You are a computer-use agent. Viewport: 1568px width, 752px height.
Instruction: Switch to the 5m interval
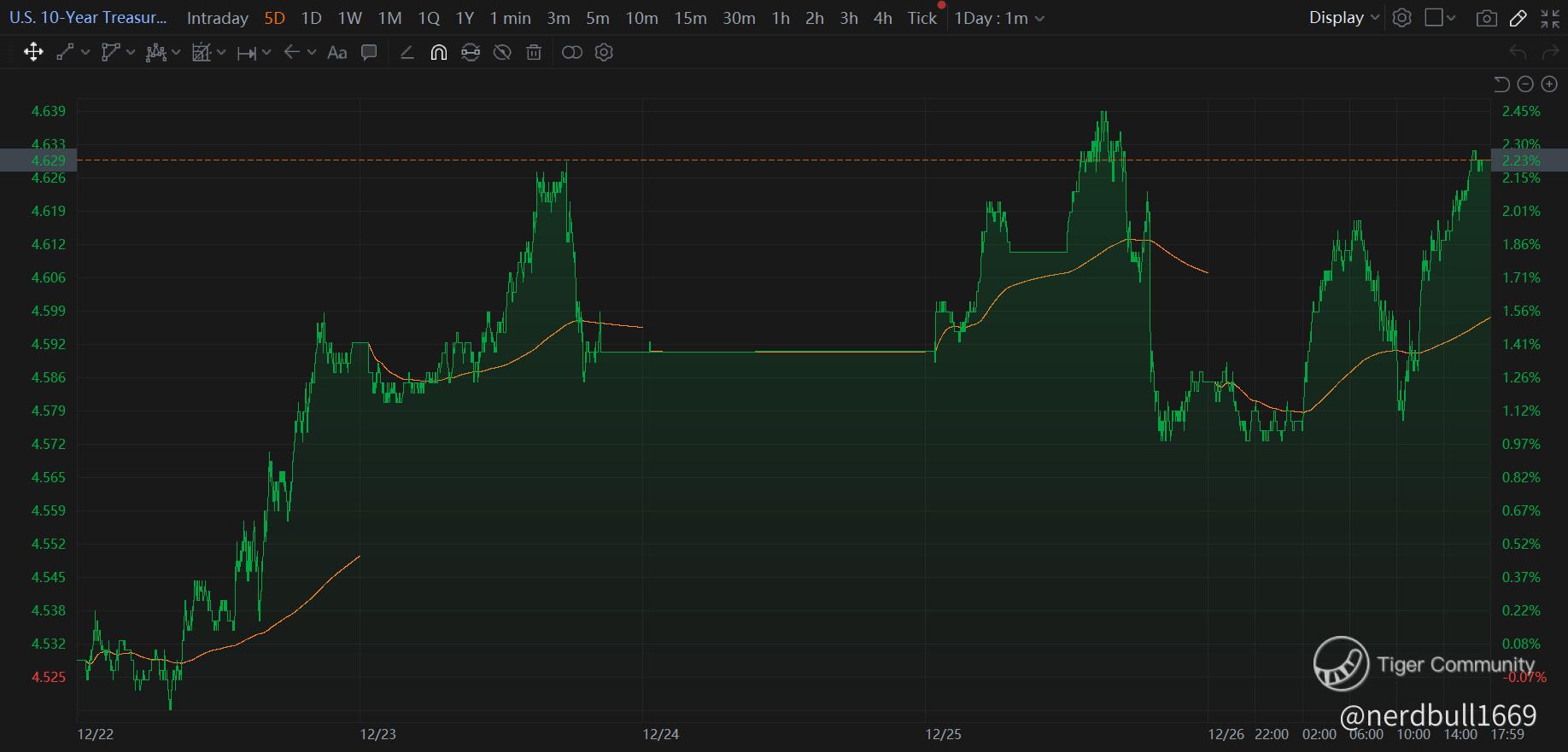pos(598,18)
